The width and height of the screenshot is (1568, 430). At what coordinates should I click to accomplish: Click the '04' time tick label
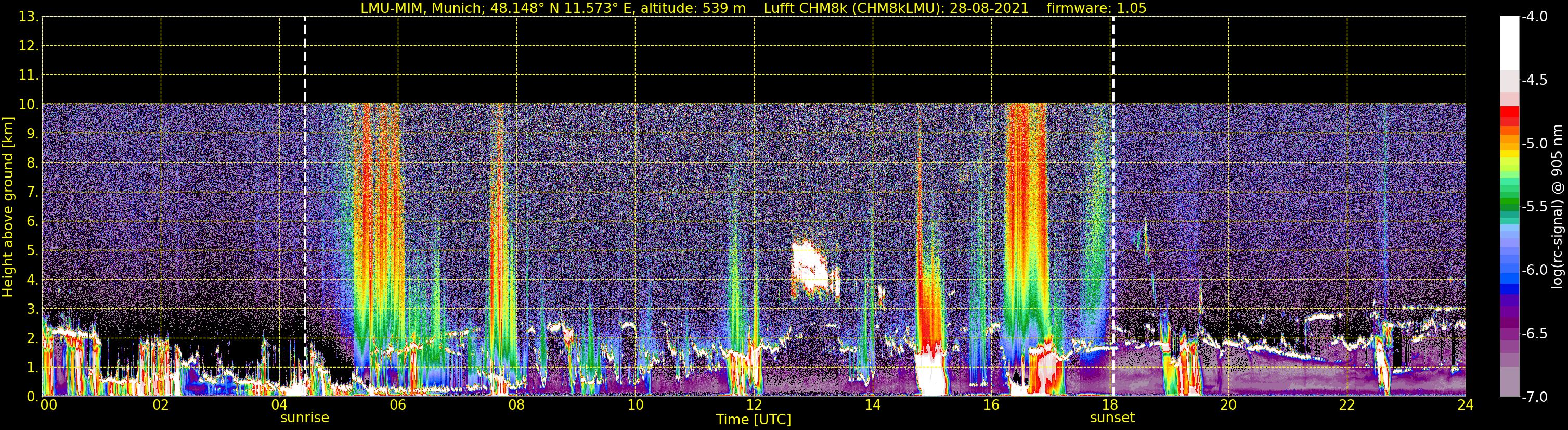point(279,405)
